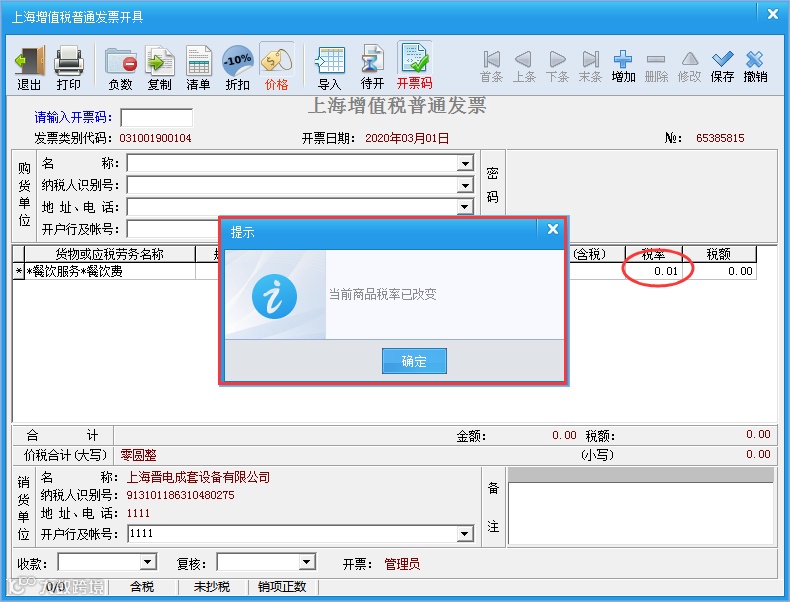
Task: Click the 货物或应税劳务名称 column header
Action: [110, 254]
